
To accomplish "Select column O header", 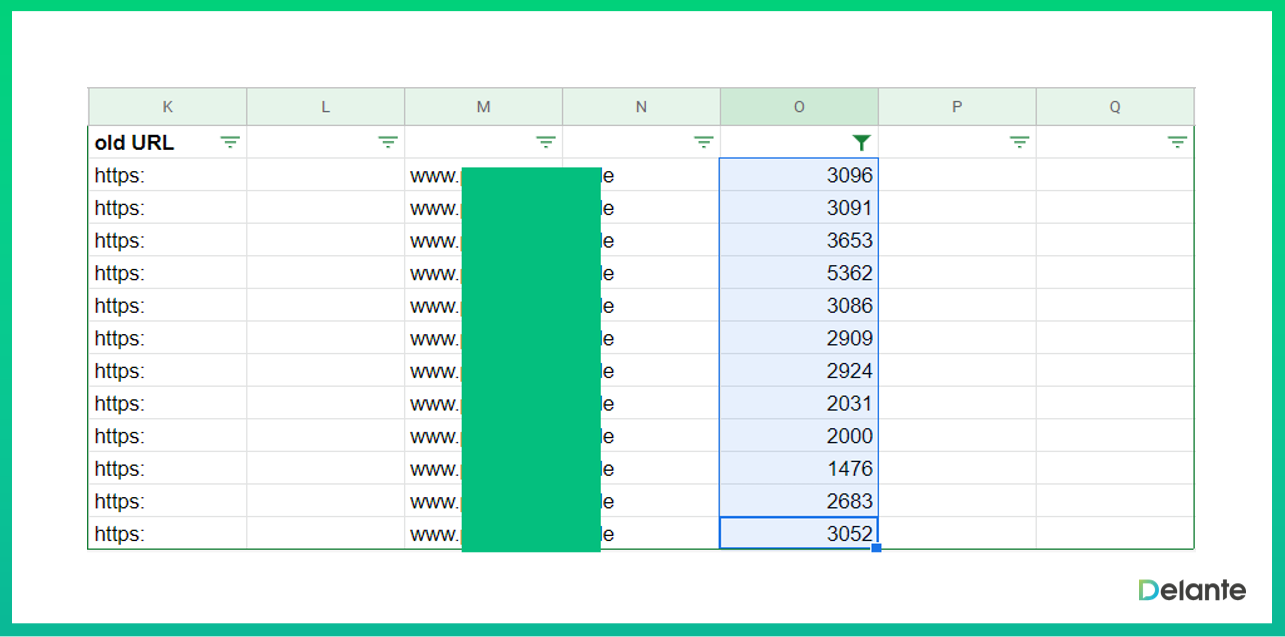I will tap(799, 107).
